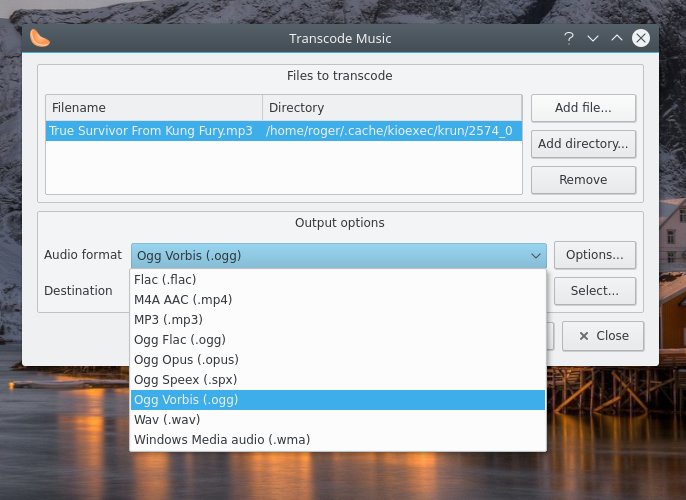The height and width of the screenshot is (500, 686).
Task: Choose Ogg Opus (.opus) format
Action: click(338, 360)
